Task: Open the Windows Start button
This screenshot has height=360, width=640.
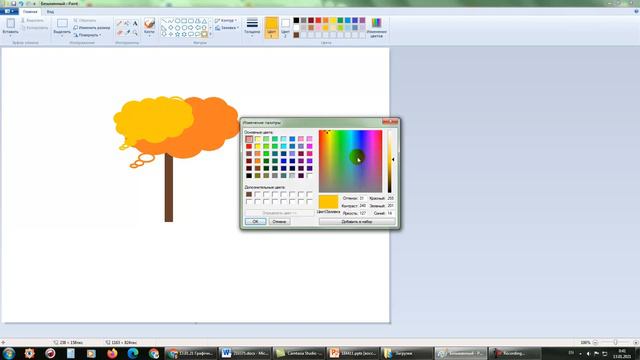Action: 9,353
